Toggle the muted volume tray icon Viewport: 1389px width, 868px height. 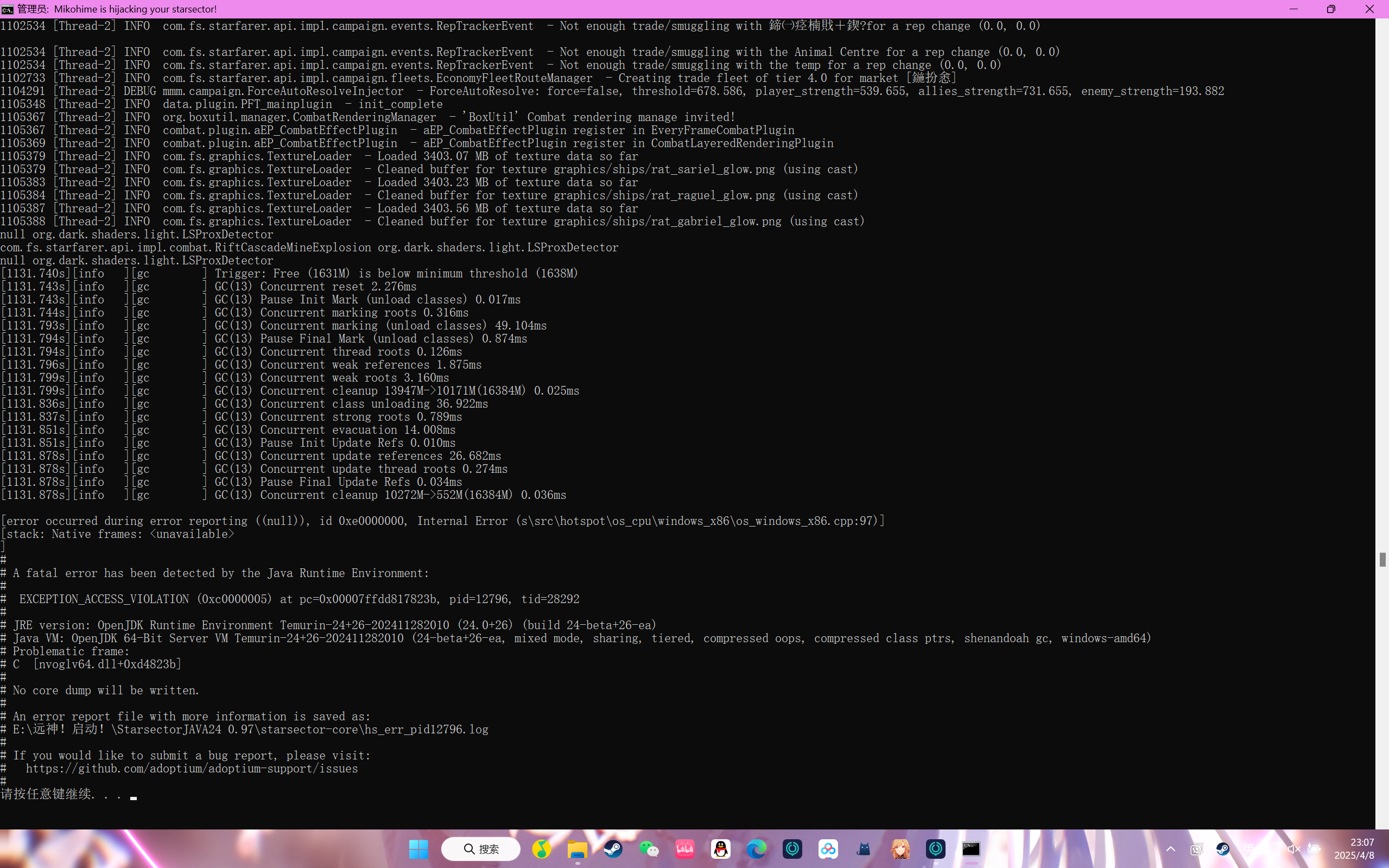(x=1293, y=848)
